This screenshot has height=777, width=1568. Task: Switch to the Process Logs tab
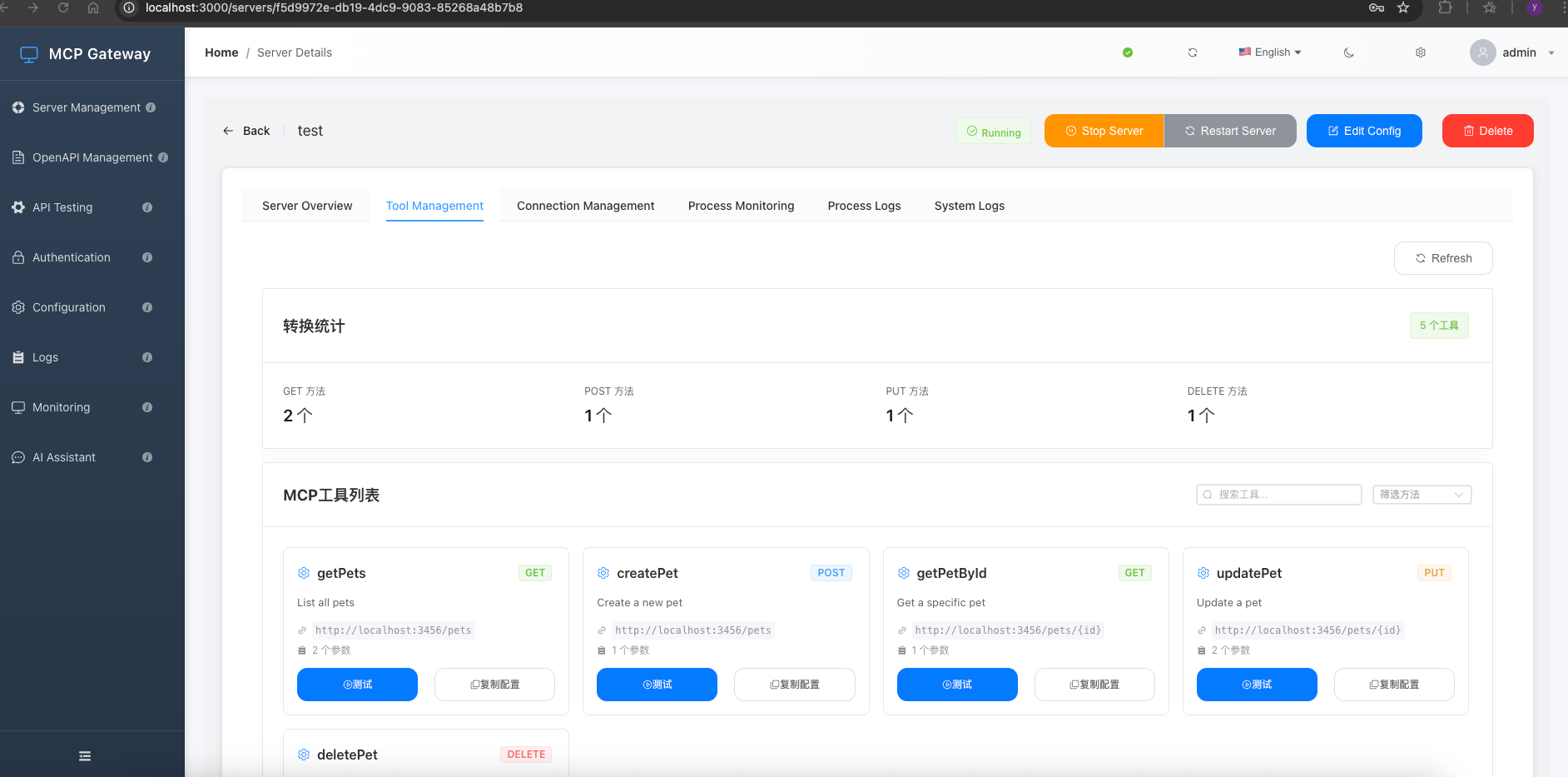coord(865,206)
